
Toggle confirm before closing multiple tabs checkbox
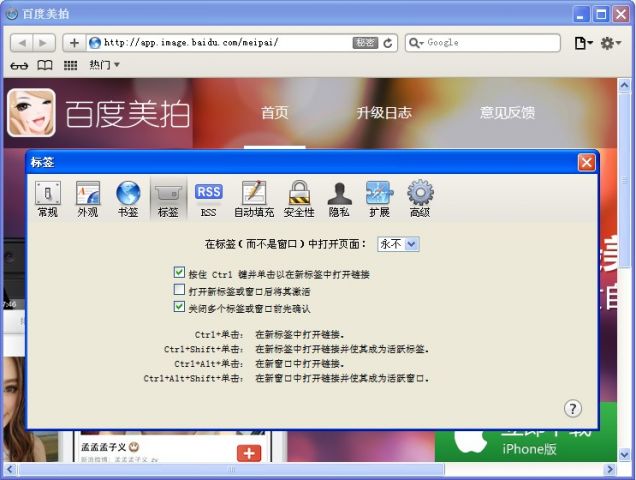pyautogui.click(x=180, y=308)
